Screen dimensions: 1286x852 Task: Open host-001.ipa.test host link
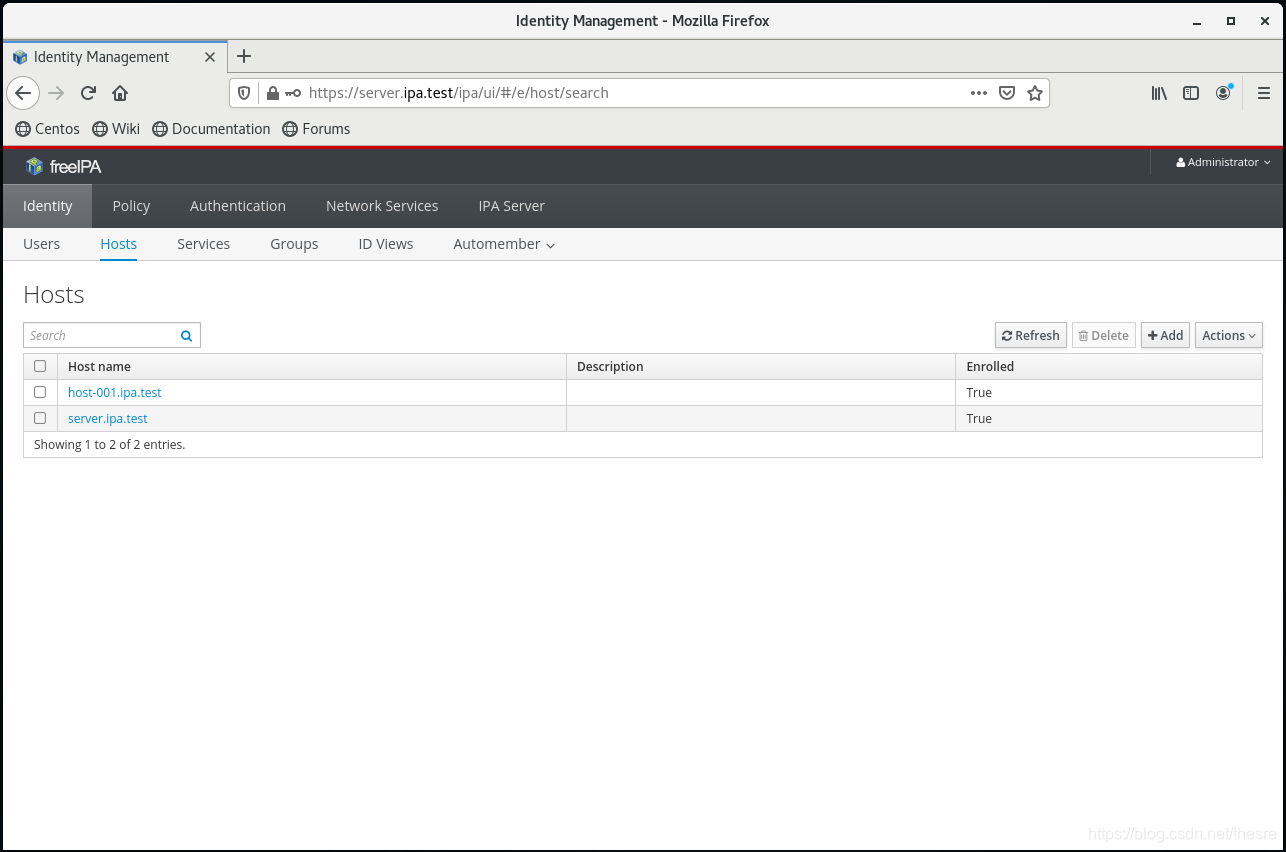(115, 393)
